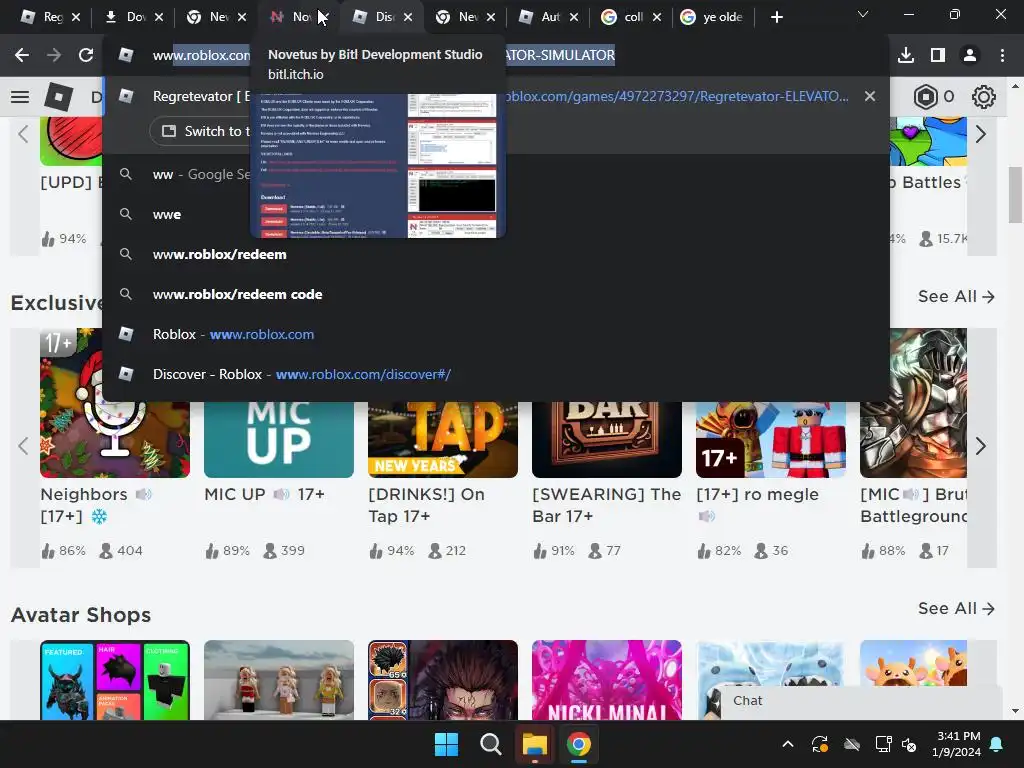The image size is (1024, 768).
Task: Remove the Regretevator suggestion with X
Action: point(870,96)
